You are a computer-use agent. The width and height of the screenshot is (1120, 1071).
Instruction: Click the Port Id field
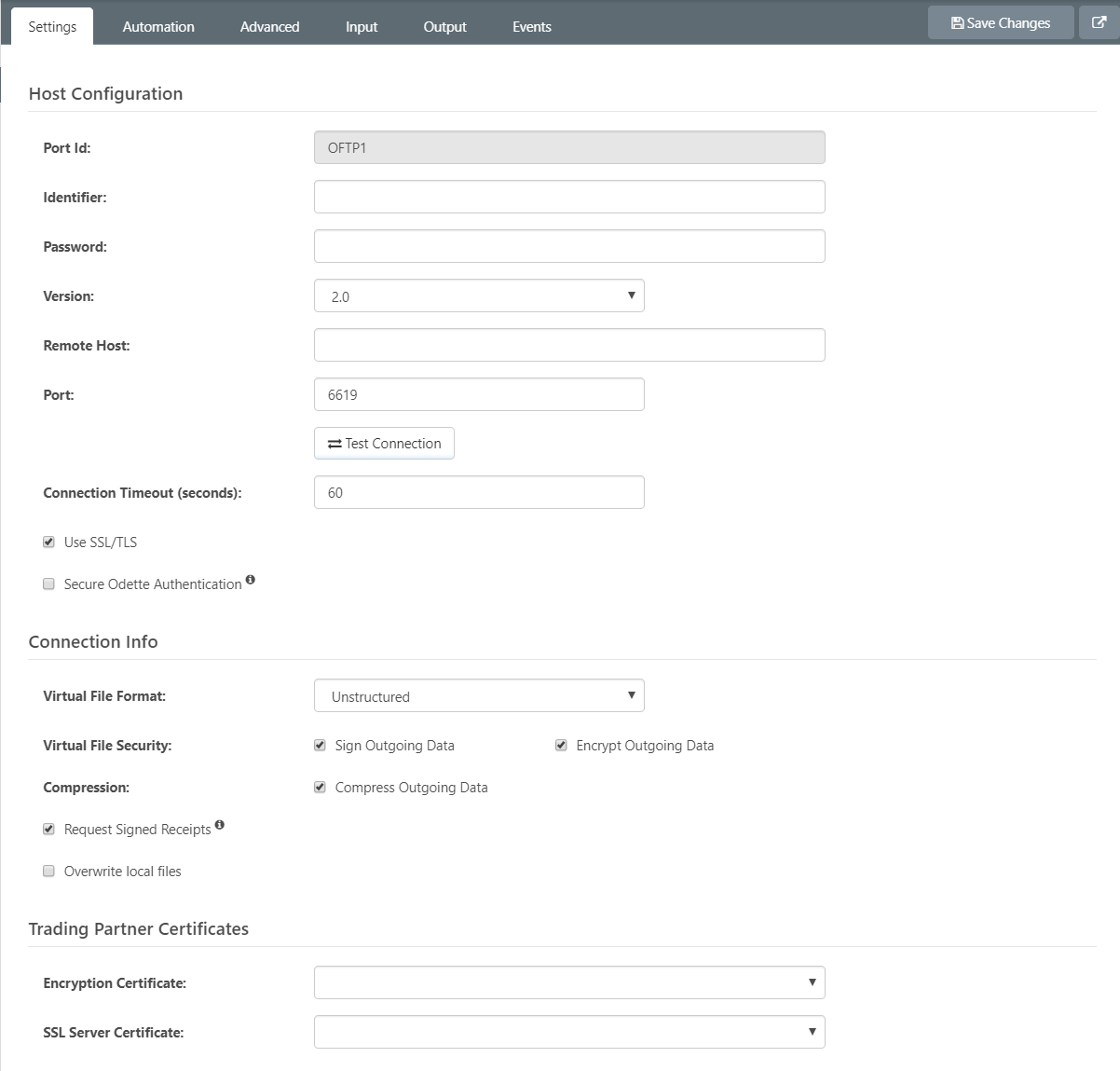tap(569, 147)
